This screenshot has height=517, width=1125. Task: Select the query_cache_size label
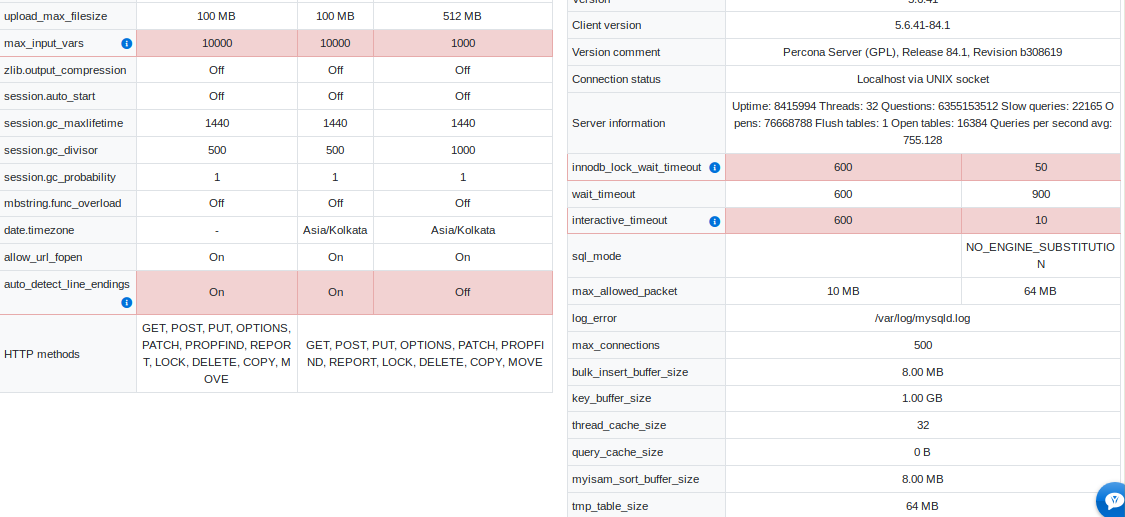pyautogui.click(x=617, y=452)
